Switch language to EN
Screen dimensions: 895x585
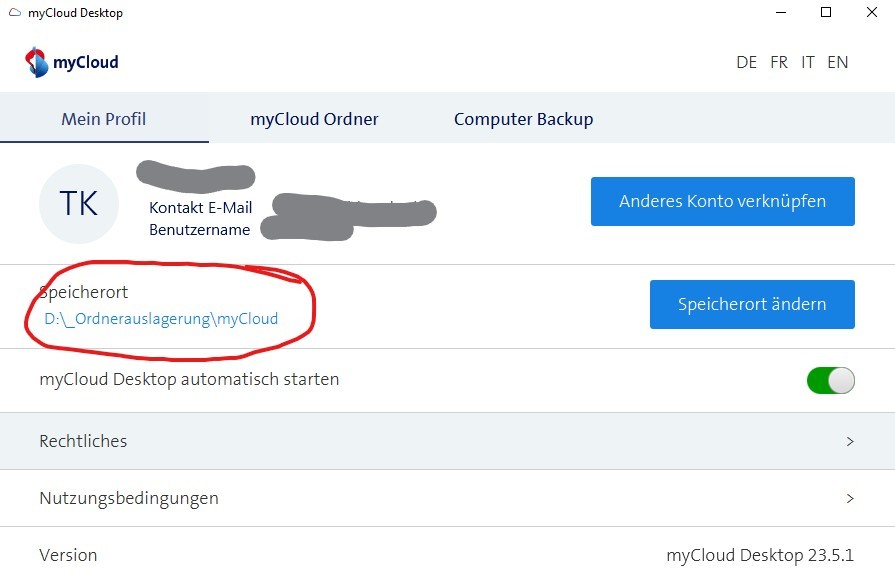(837, 62)
